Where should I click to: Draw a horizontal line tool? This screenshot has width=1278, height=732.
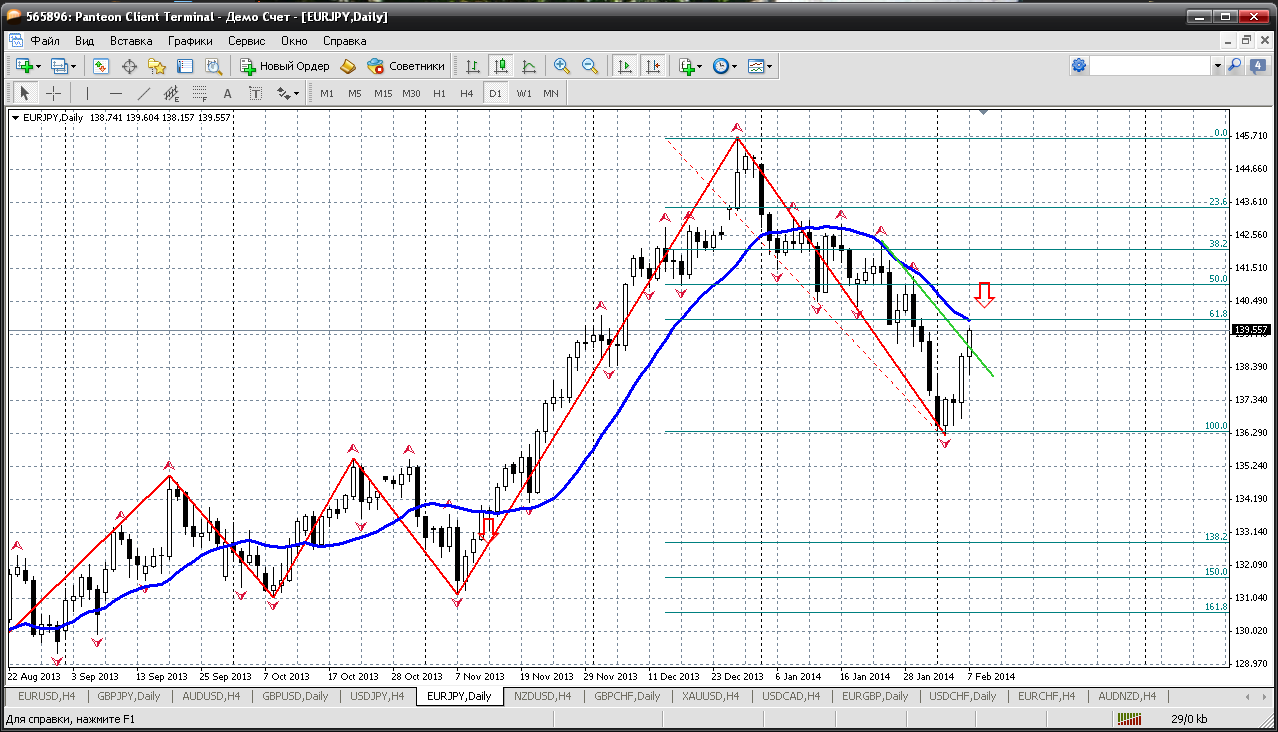click(115, 93)
